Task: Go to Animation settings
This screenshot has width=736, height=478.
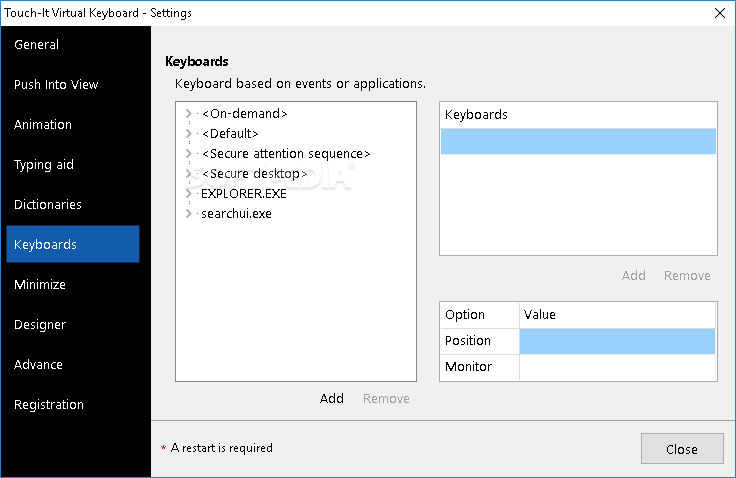Action: click(73, 124)
